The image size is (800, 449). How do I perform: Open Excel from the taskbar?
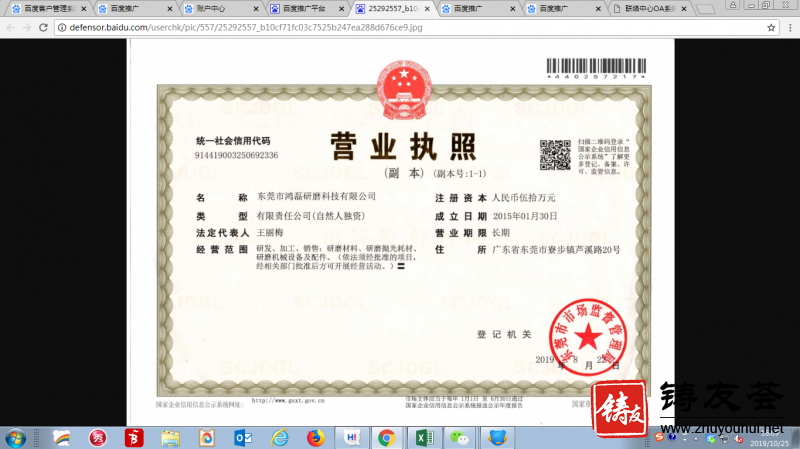[423, 438]
